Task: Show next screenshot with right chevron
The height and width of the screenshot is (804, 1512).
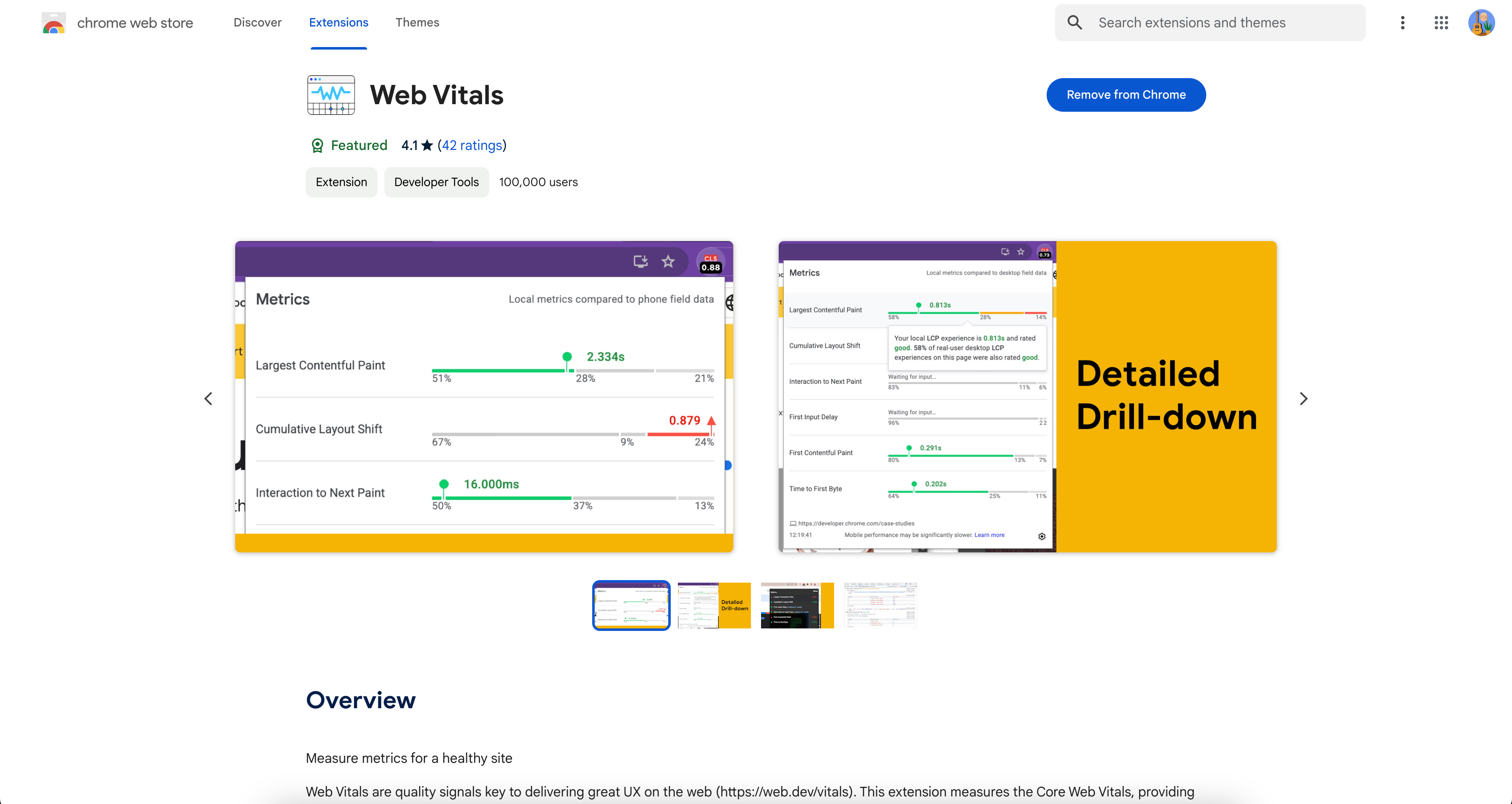Action: pos(1303,399)
